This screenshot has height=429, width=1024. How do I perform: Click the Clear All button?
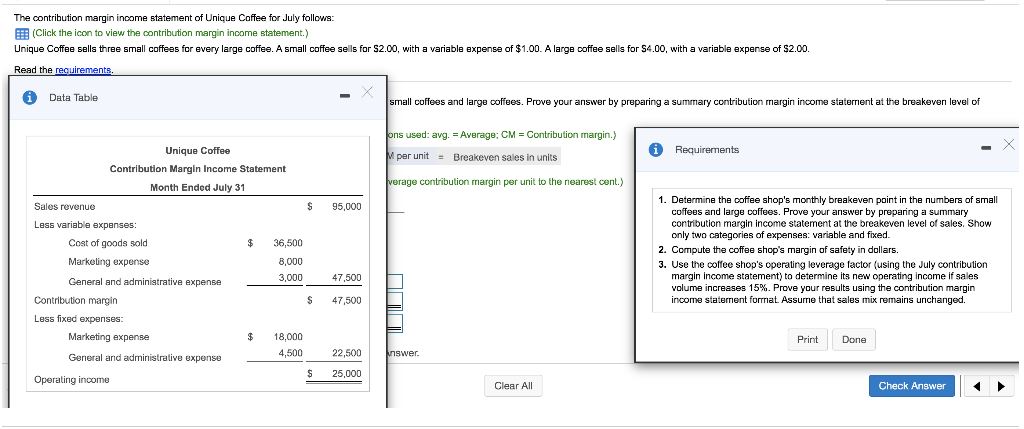click(x=513, y=386)
